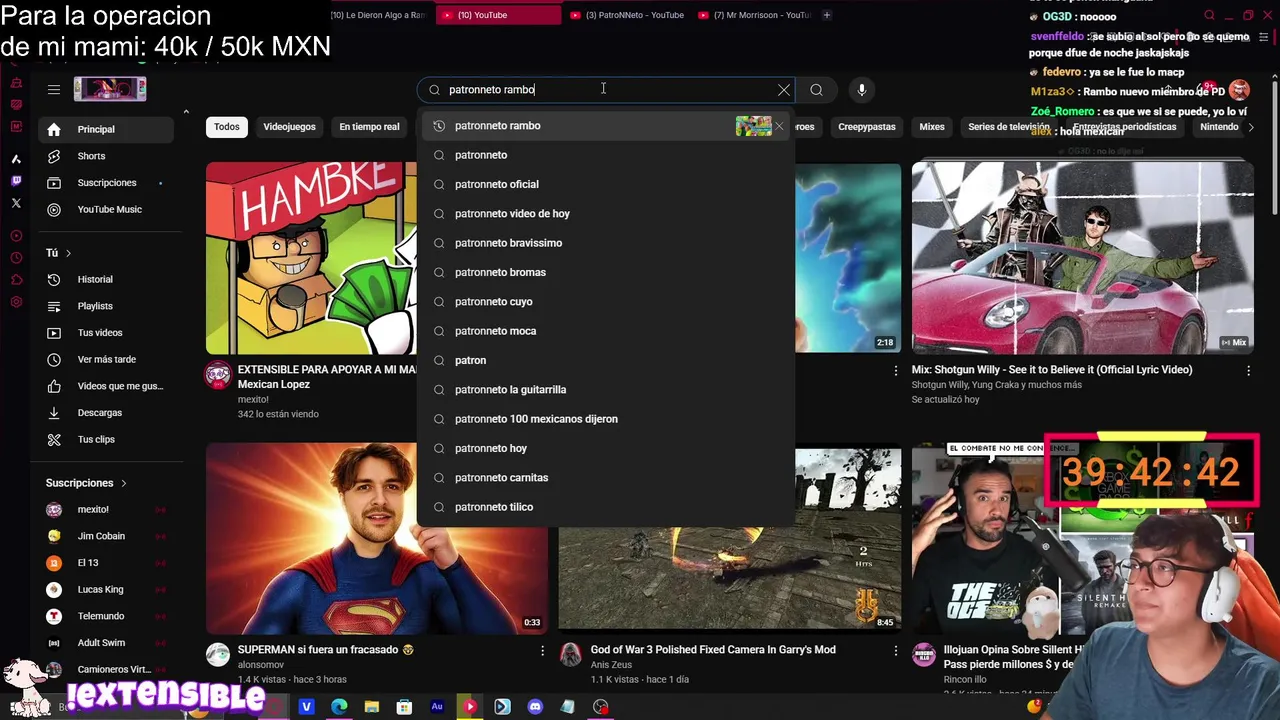Expand the Suscripciones section header
The width and height of the screenshot is (1280, 720).
(87, 483)
